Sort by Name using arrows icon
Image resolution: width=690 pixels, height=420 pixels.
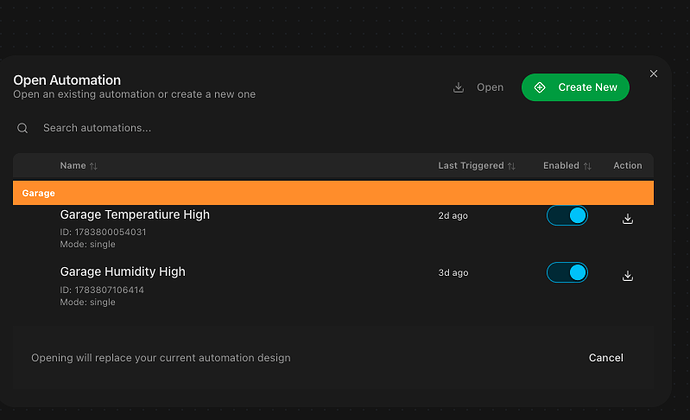point(93,166)
